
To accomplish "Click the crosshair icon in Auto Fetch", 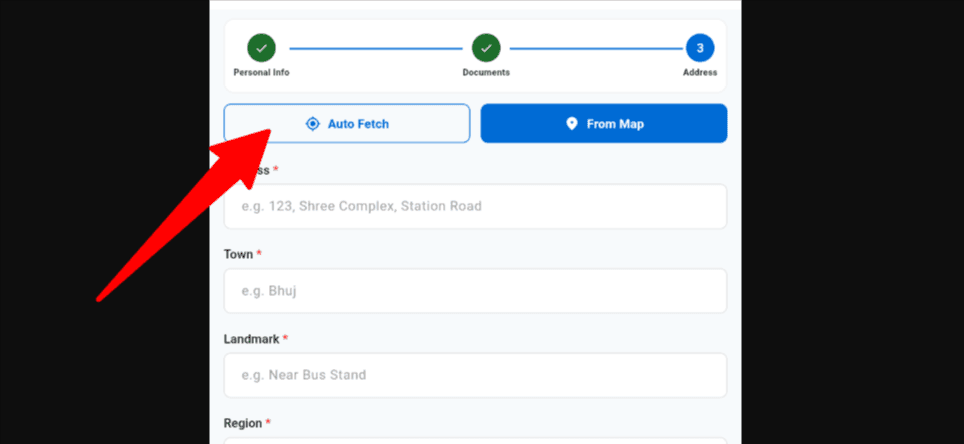I will (x=312, y=124).
